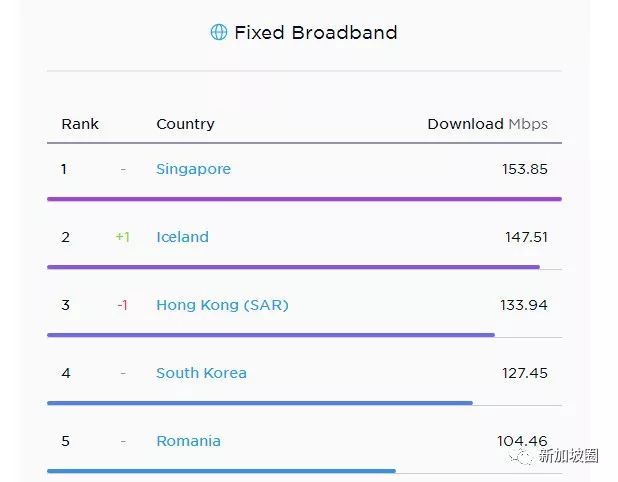The height and width of the screenshot is (482, 618).
Task: Click Iceland's speed progress bar
Action: tap(293, 267)
